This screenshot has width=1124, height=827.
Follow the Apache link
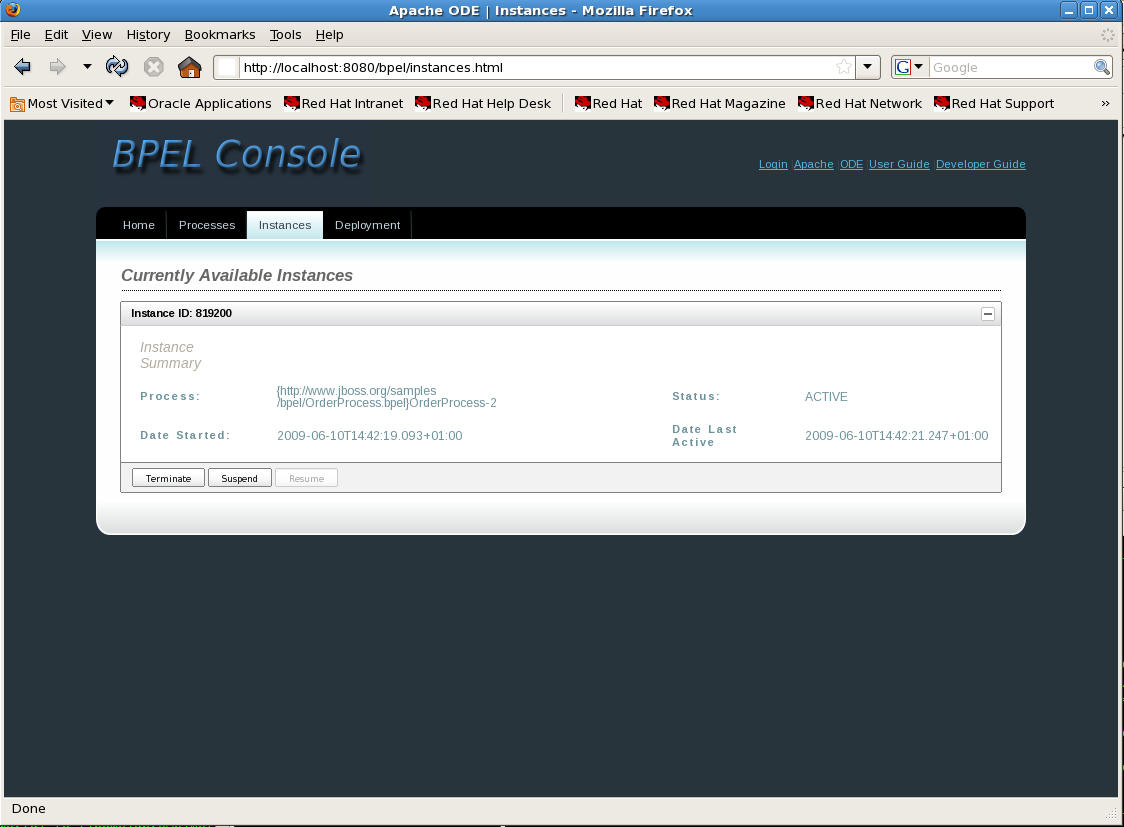click(x=814, y=164)
